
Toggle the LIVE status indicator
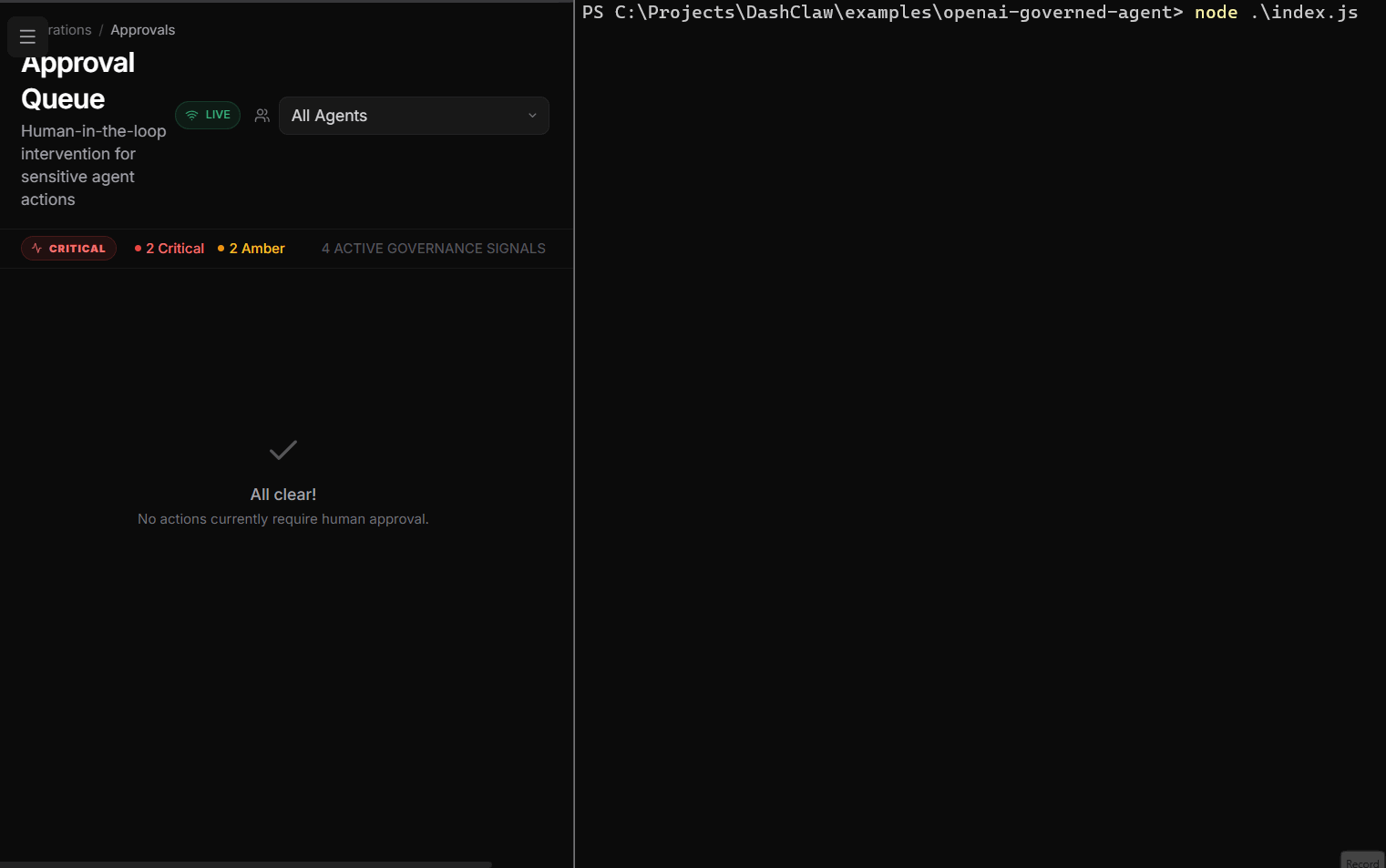pyautogui.click(x=207, y=115)
